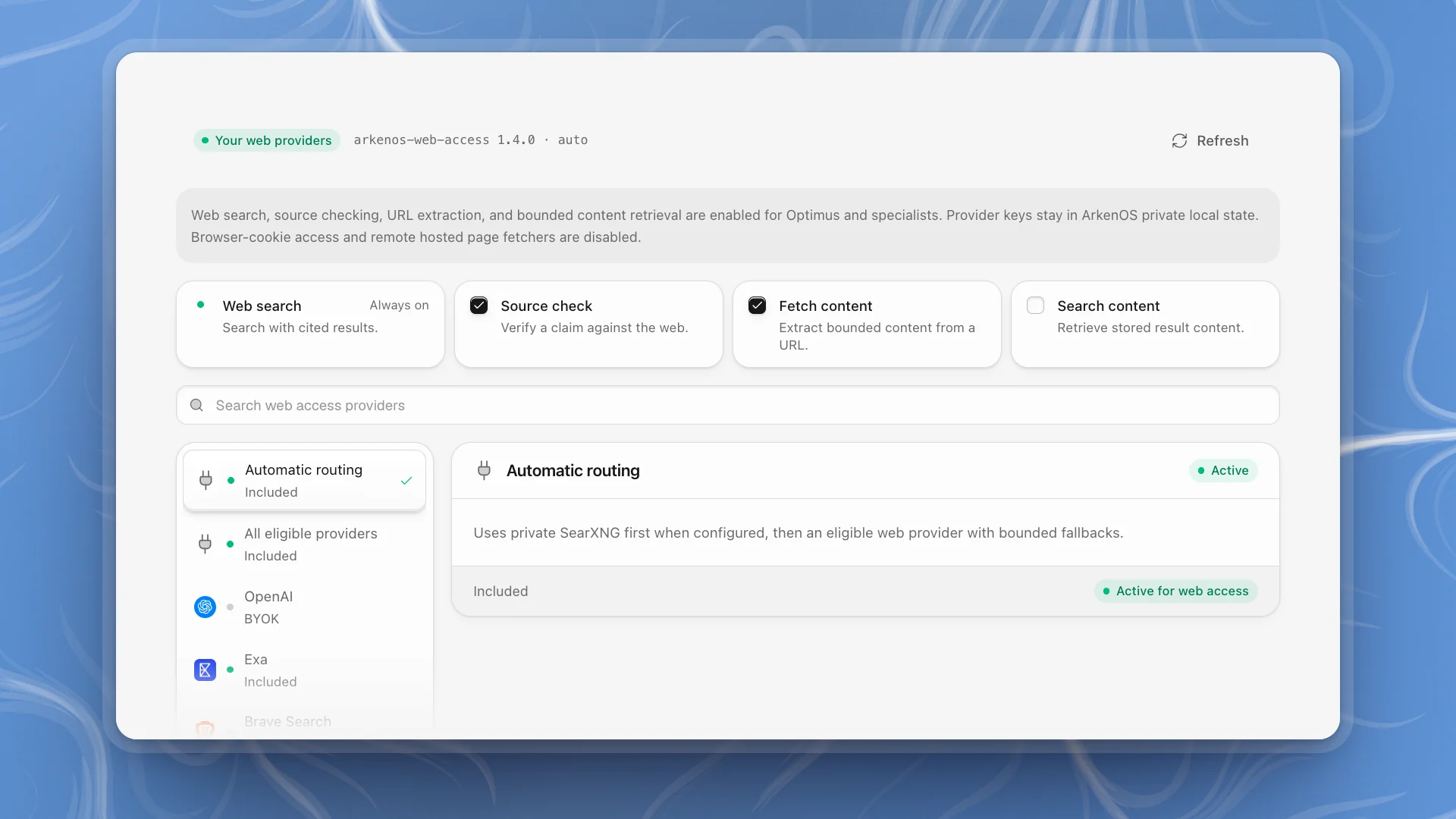Select the Brave Search provider
Viewport: 1456px width, 819px height.
(x=304, y=722)
